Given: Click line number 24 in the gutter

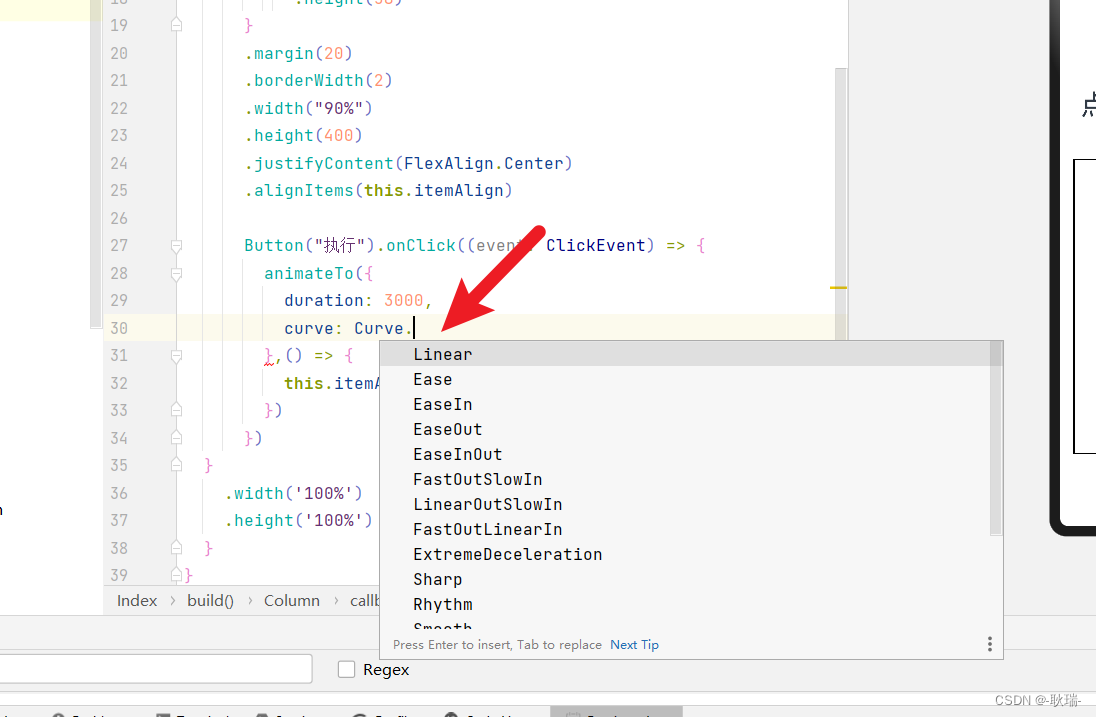Looking at the screenshot, I should tap(119, 164).
